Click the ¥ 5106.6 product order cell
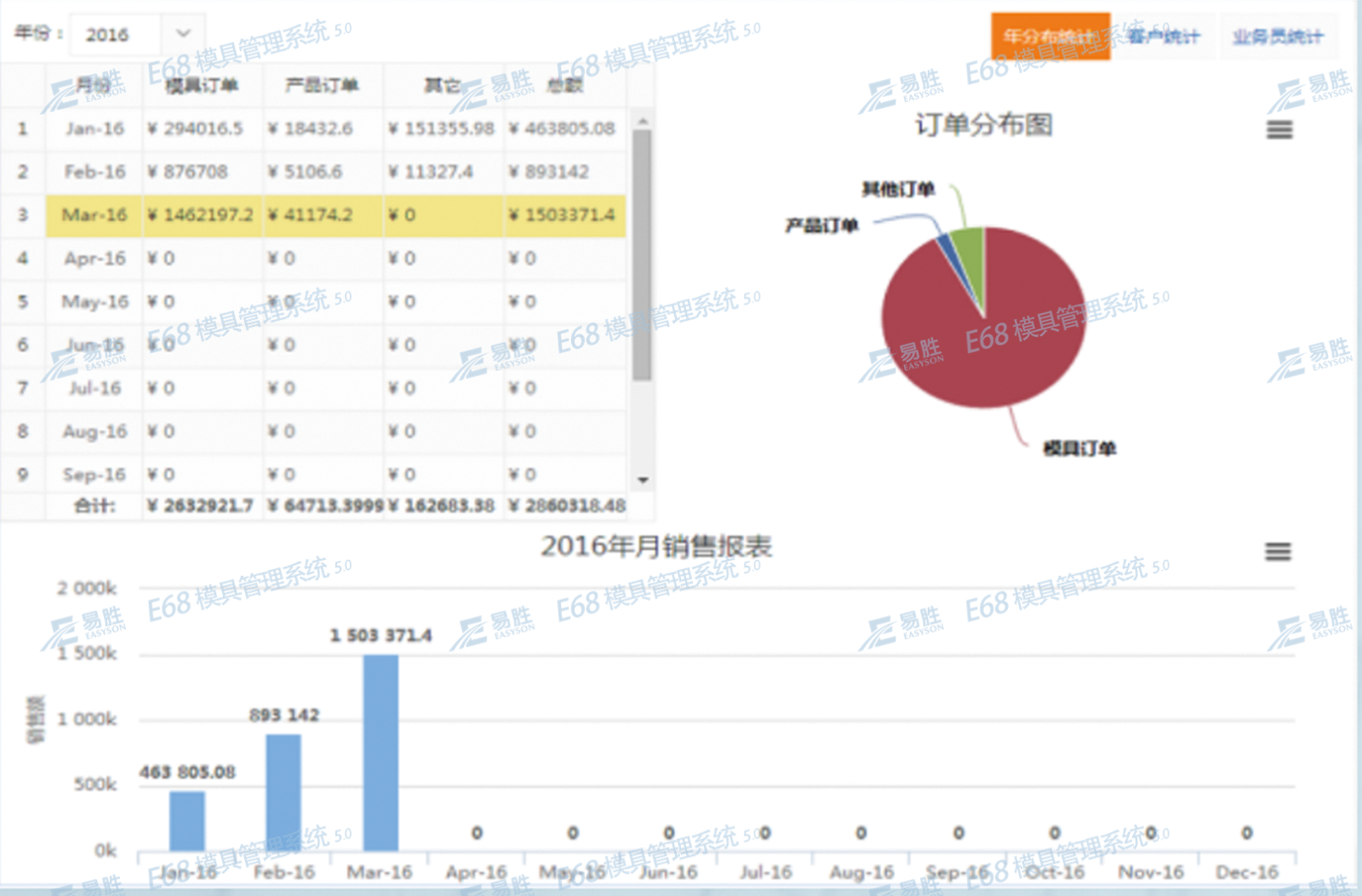 coord(322,172)
